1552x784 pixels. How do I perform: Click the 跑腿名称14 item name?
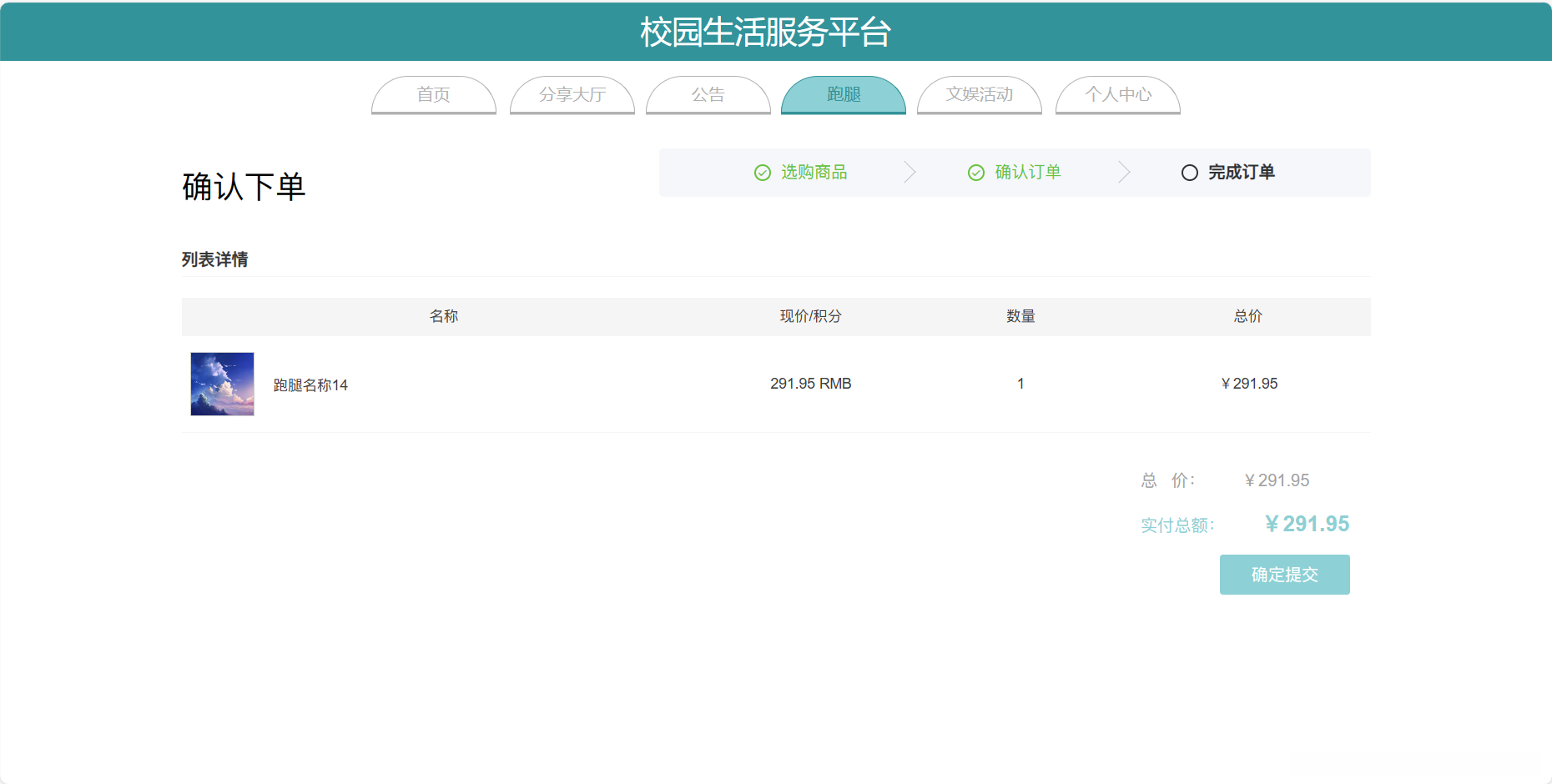tap(310, 385)
